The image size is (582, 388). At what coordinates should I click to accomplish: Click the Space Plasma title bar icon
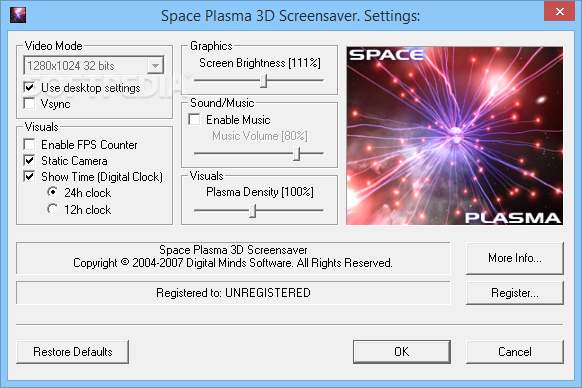click(x=18, y=15)
